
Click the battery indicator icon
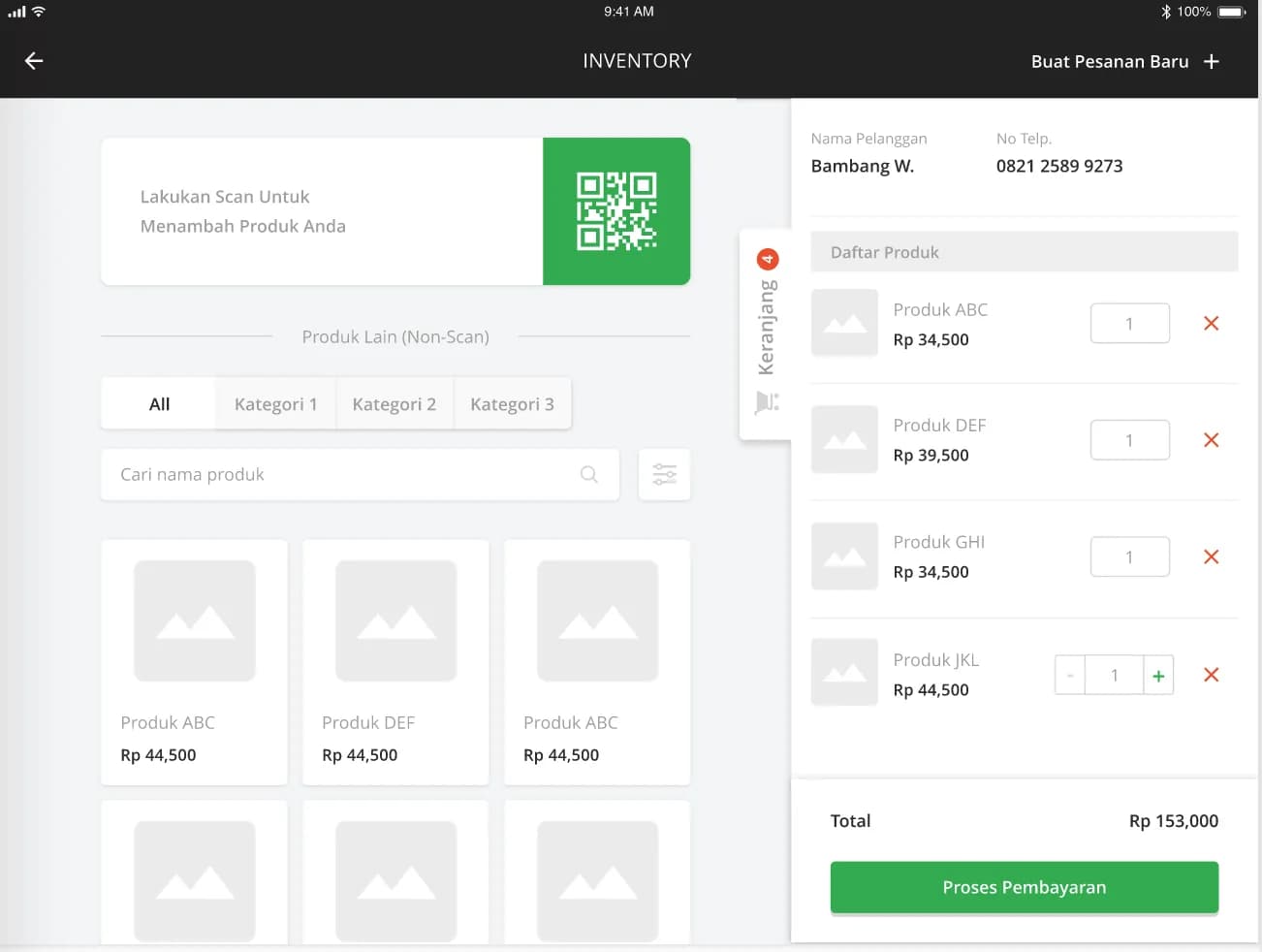pyautogui.click(x=1232, y=12)
